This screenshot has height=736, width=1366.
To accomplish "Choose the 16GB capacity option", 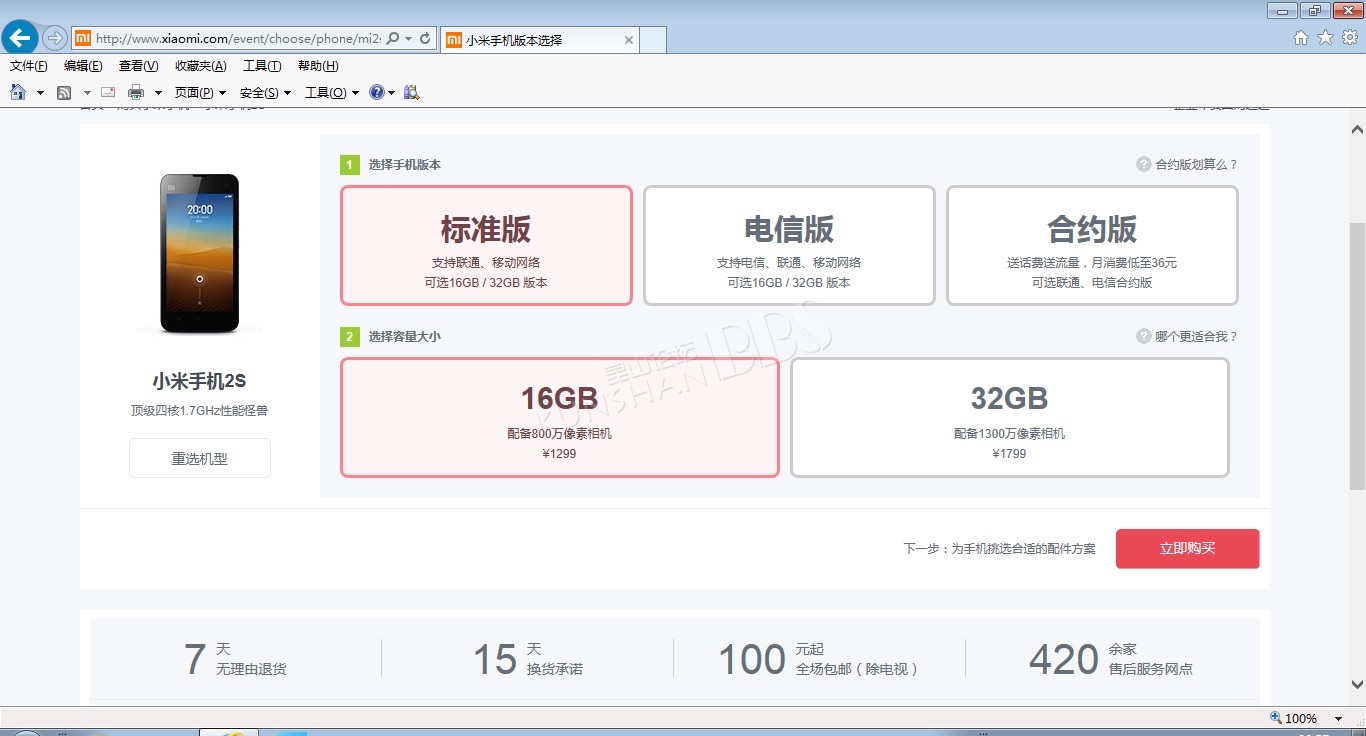I will coord(559,417).
